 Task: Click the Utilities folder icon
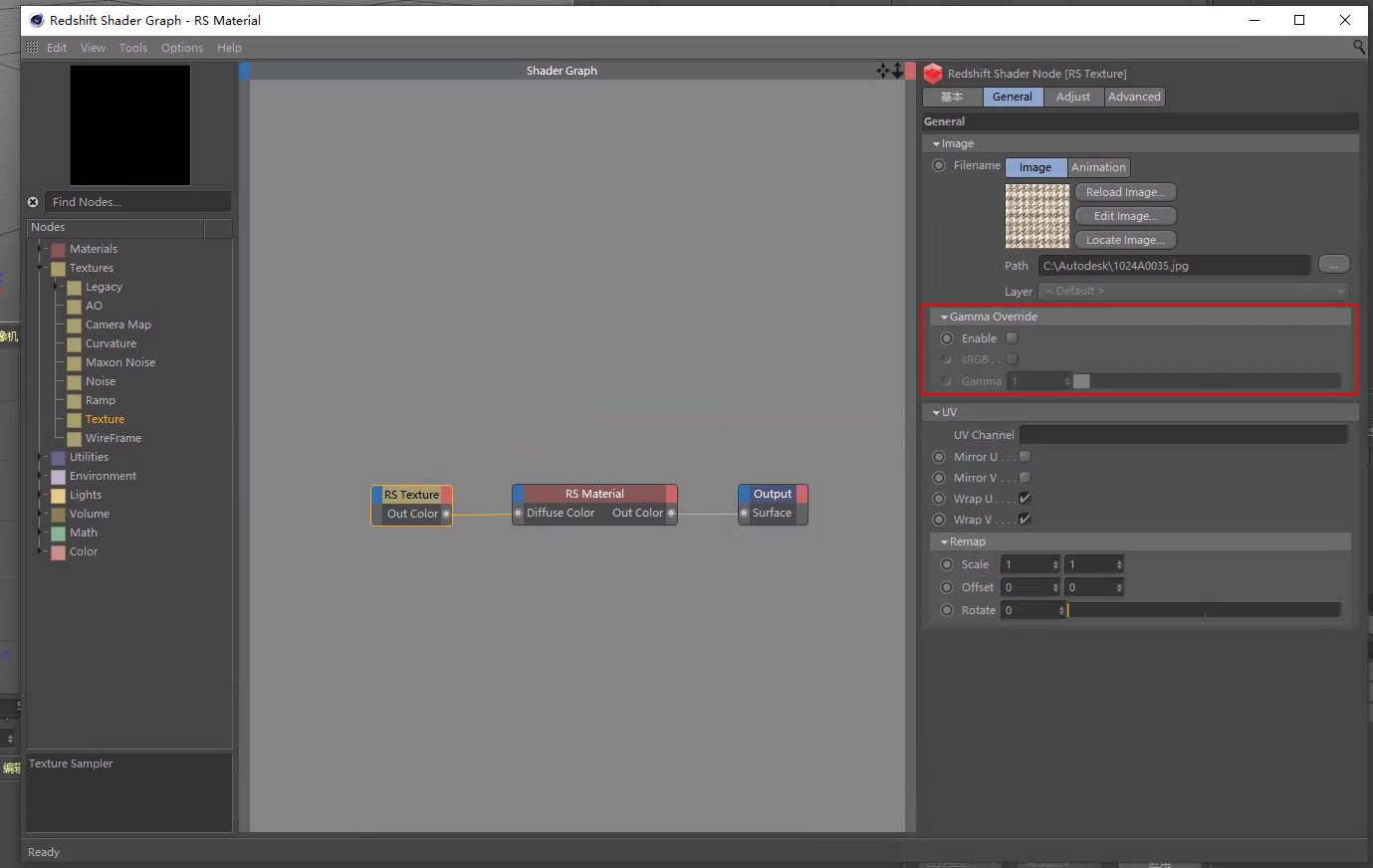click(x=59, y=458)
